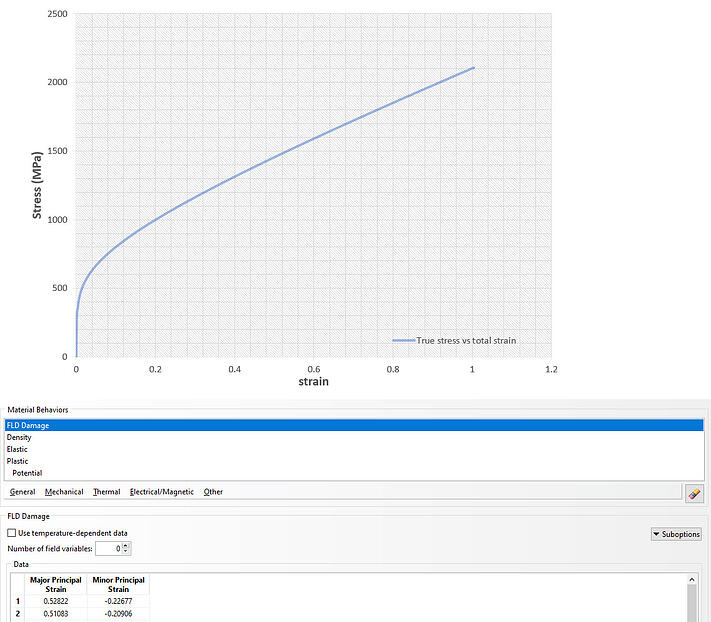Open the General menu
711x622 pixels.
point(22,491)
